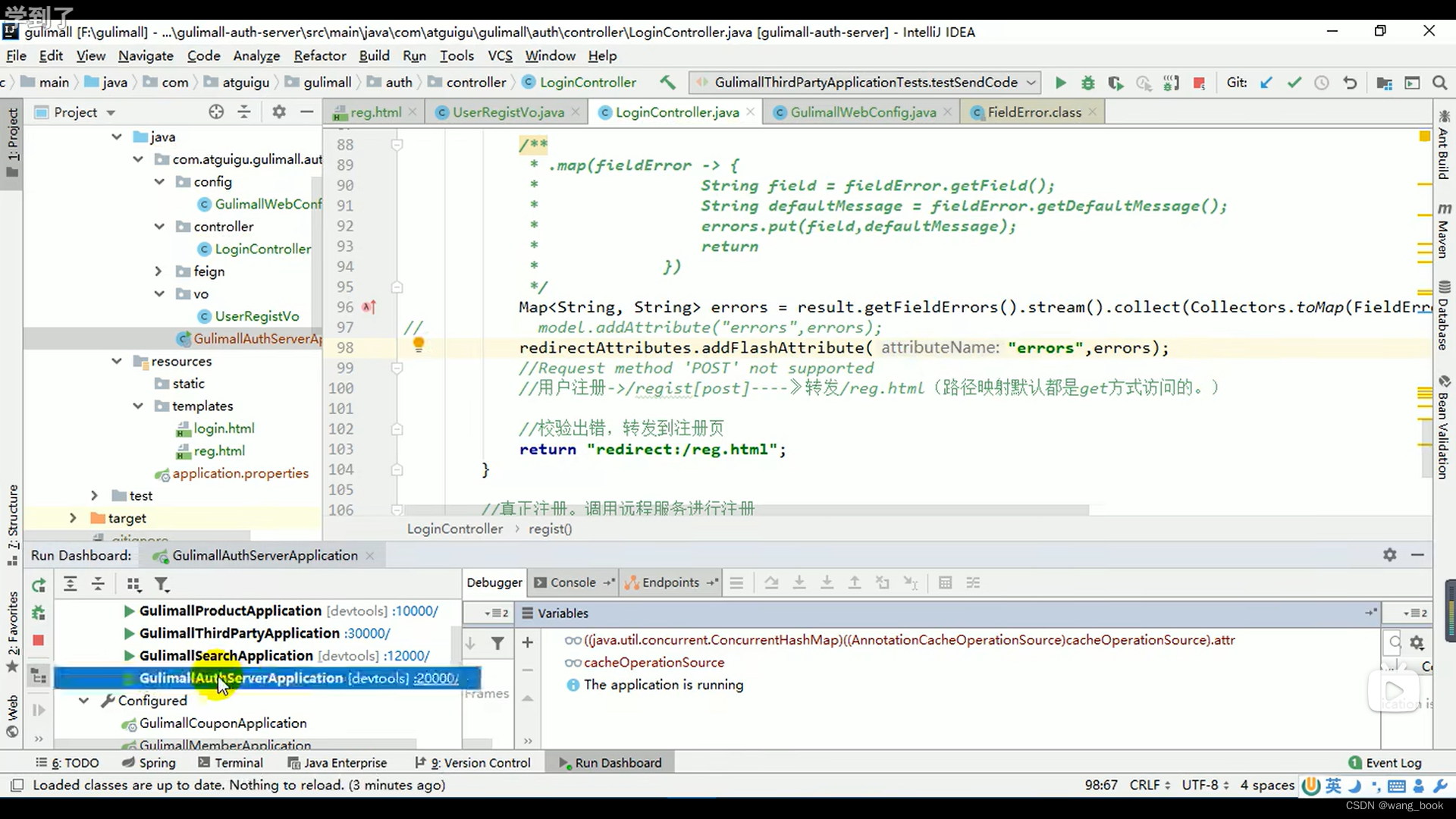Expand the target folder node
The image size is (1456, 819).
(x=73, y=518)
